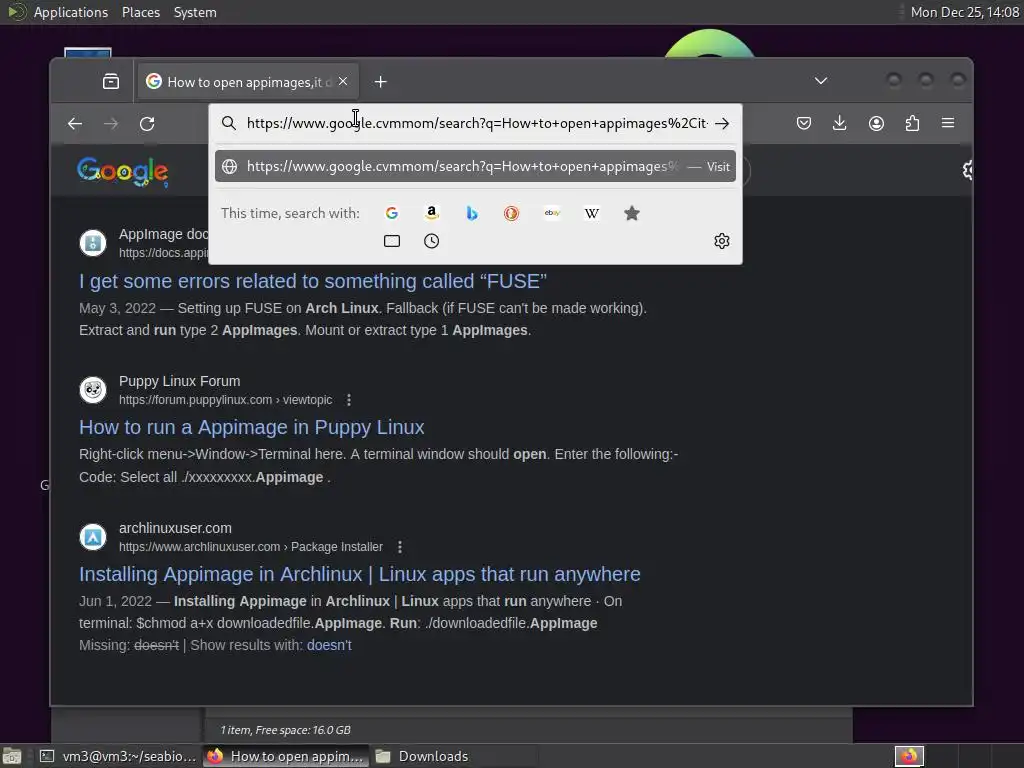The height and width of the screenshot is (768, 1024).
Task: Open 'I get some errors related to FUSE' result
Action: (313, 281)
